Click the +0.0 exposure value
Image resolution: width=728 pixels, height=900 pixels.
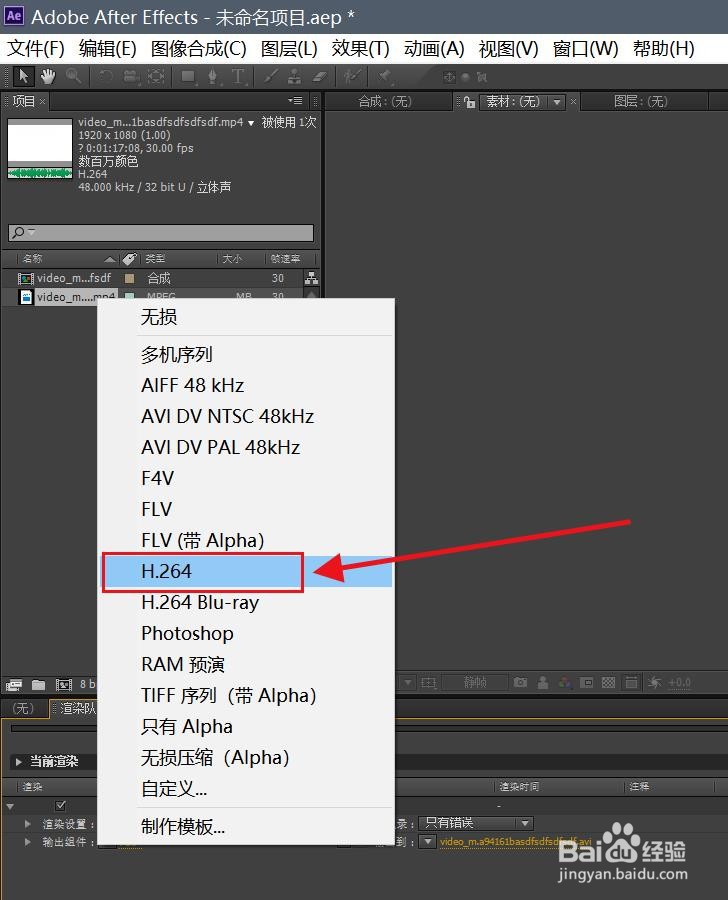coord(679,682)
